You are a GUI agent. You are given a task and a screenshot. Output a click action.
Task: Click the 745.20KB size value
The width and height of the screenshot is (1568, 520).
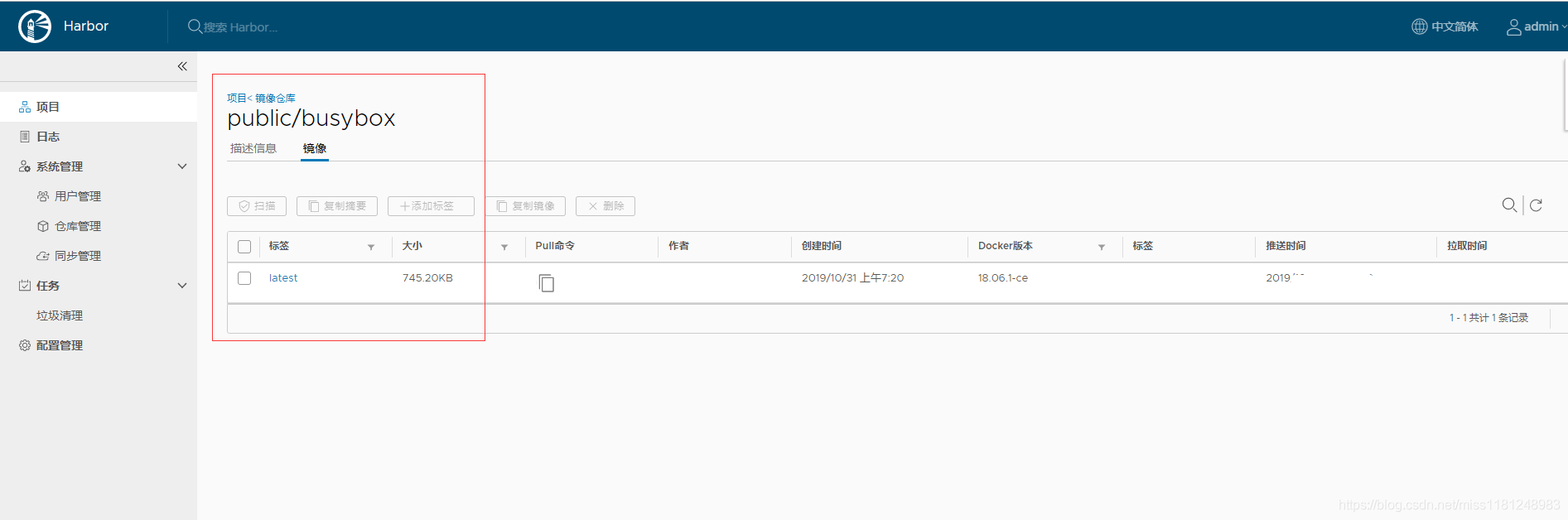[x=427, y=278]
